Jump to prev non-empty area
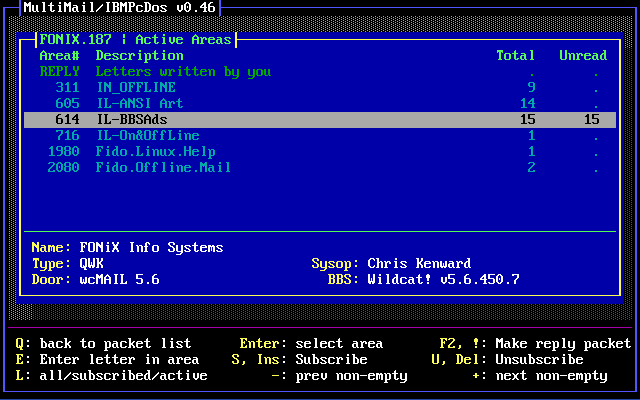The image size is (640, 400). (351, 376)
